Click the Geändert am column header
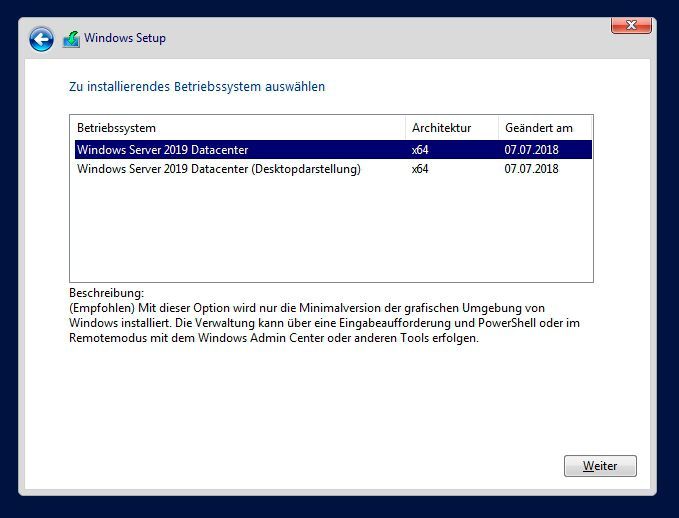Image resolution: width=679 pixels, height=518 pixels. 545,128
